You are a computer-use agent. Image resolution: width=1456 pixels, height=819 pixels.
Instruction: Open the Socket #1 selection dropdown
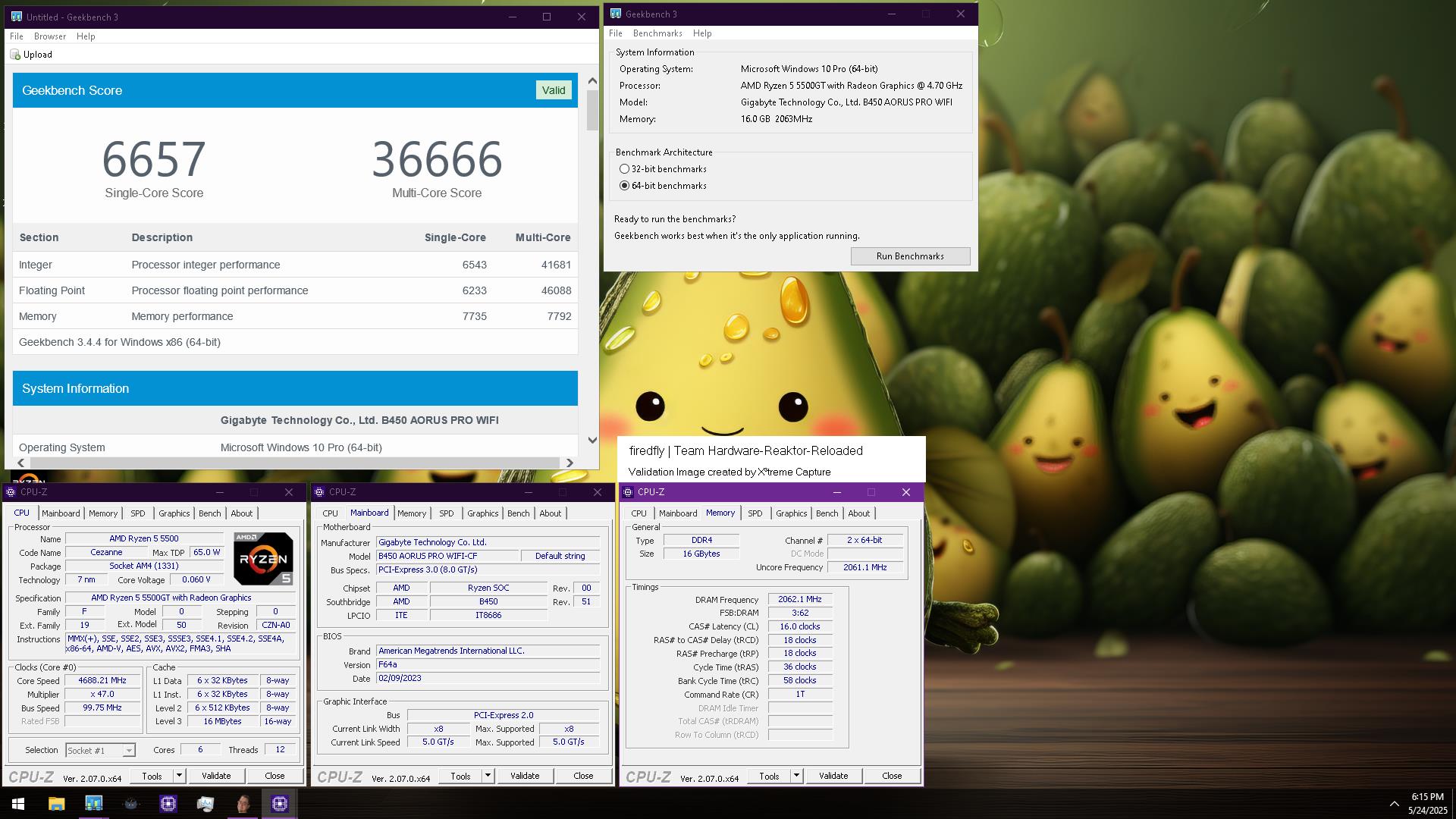(100, 750)
